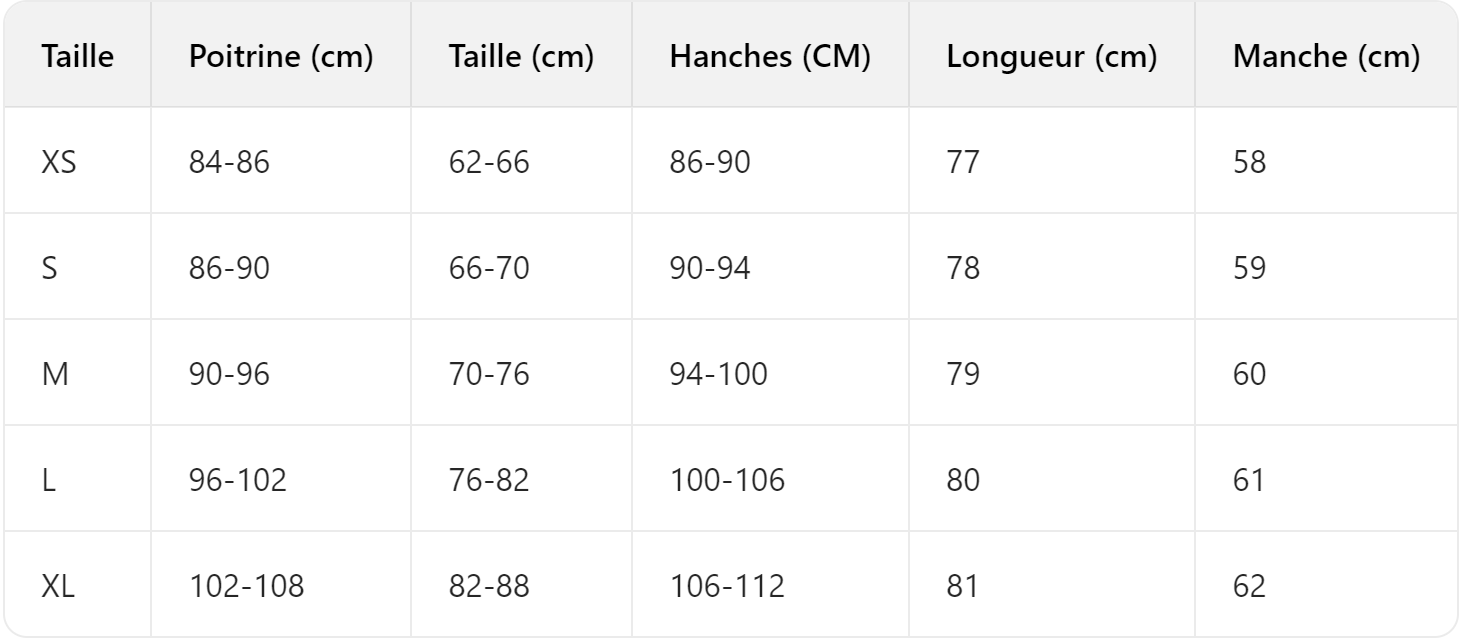1462x640 pixels.
Task: Click the 82-88 waist cell for XL
Action: point(489,587)
